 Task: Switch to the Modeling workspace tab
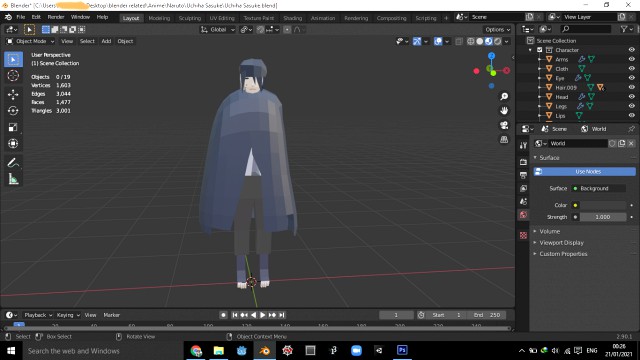[159, 18]
